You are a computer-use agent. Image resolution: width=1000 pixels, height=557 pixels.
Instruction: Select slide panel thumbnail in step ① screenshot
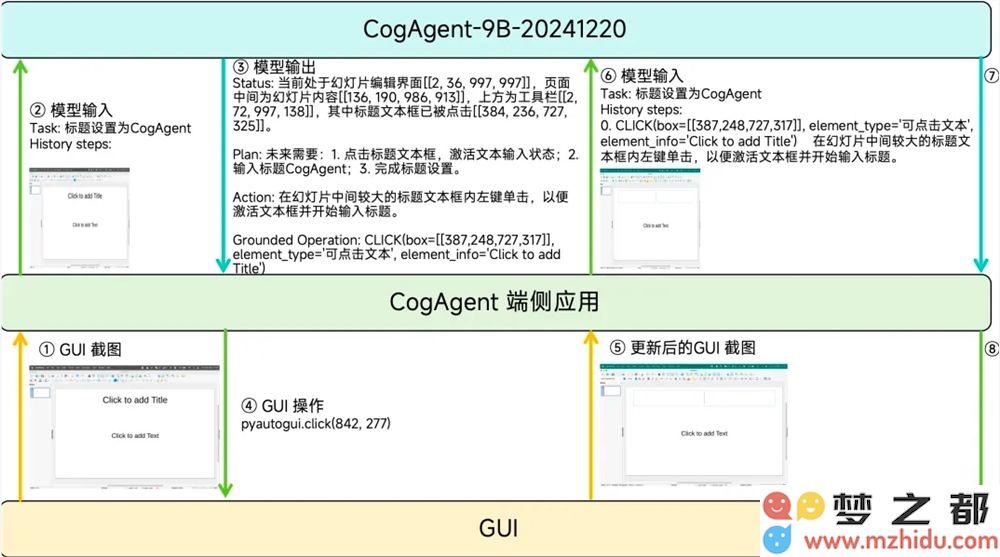[41, 392]
